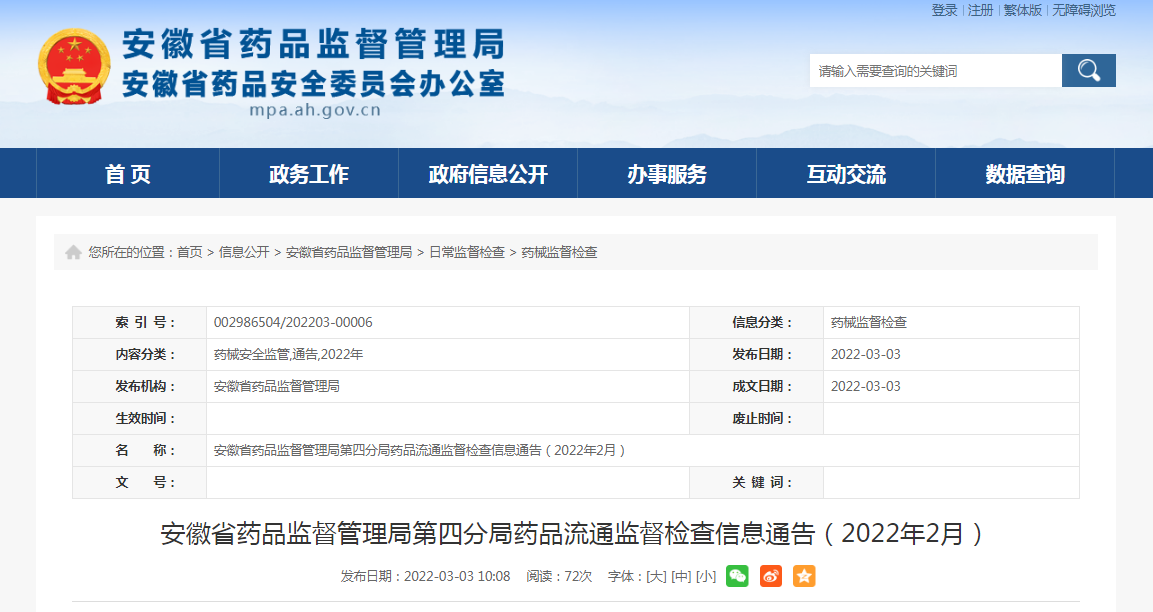This screenshot has width=1153, height=612.
Task: Click the 名称 row document title
Action: point(419,450)
